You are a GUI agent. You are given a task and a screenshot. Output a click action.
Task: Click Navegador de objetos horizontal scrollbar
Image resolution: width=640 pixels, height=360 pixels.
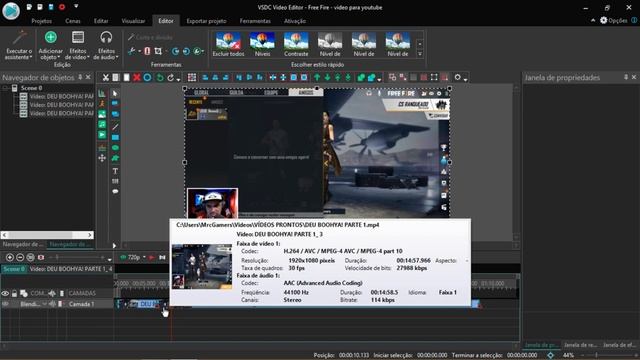pos(47,235)
